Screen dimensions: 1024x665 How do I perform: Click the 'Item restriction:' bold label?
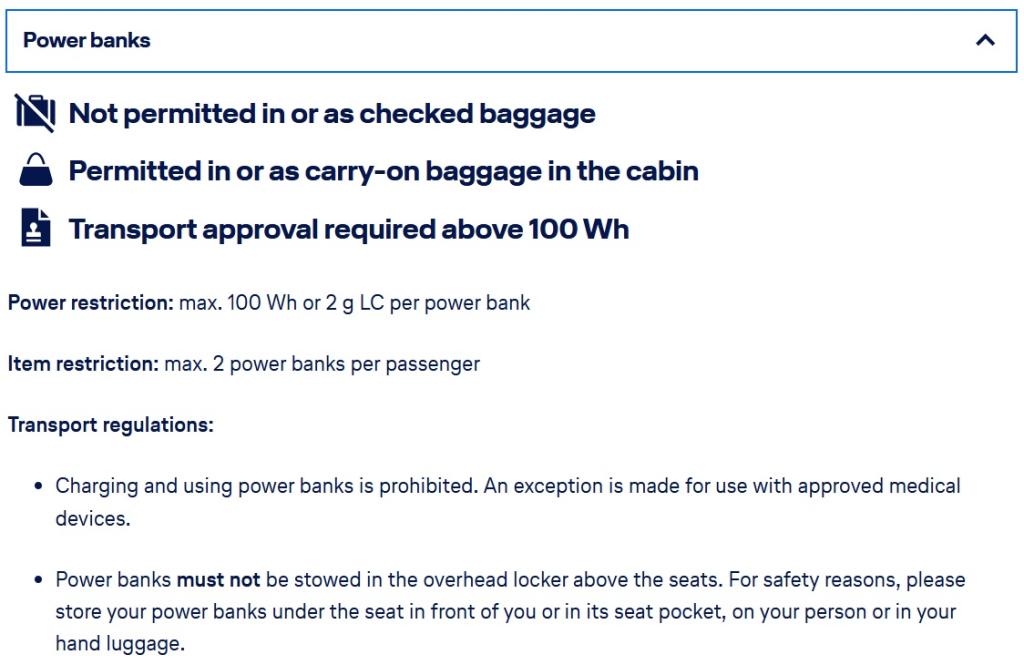coord(83,364)
